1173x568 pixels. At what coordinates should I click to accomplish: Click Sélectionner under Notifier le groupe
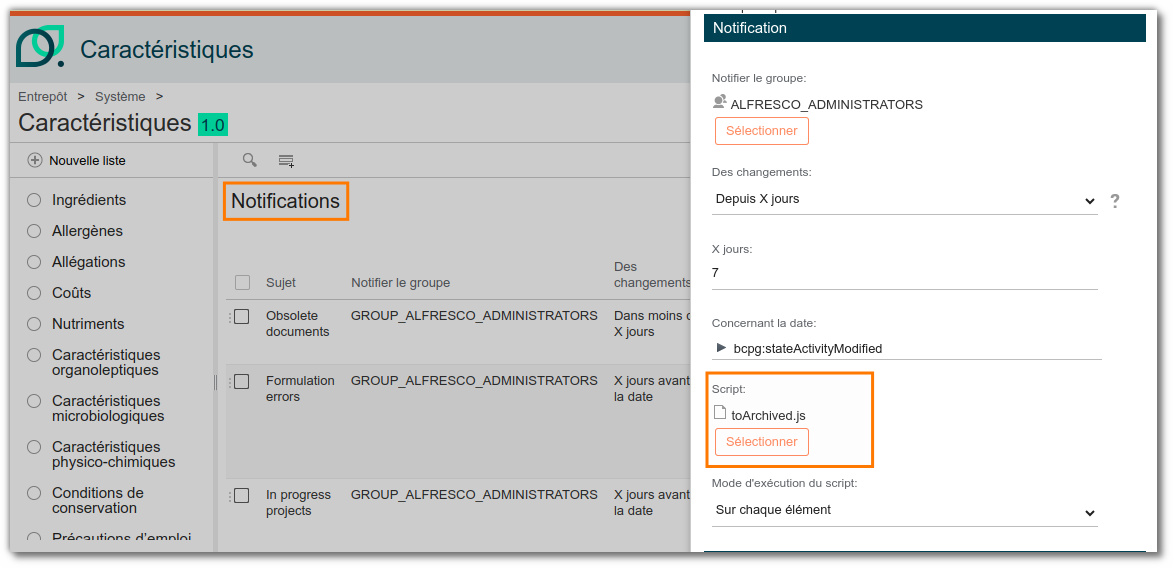click(x=762, y=131)
